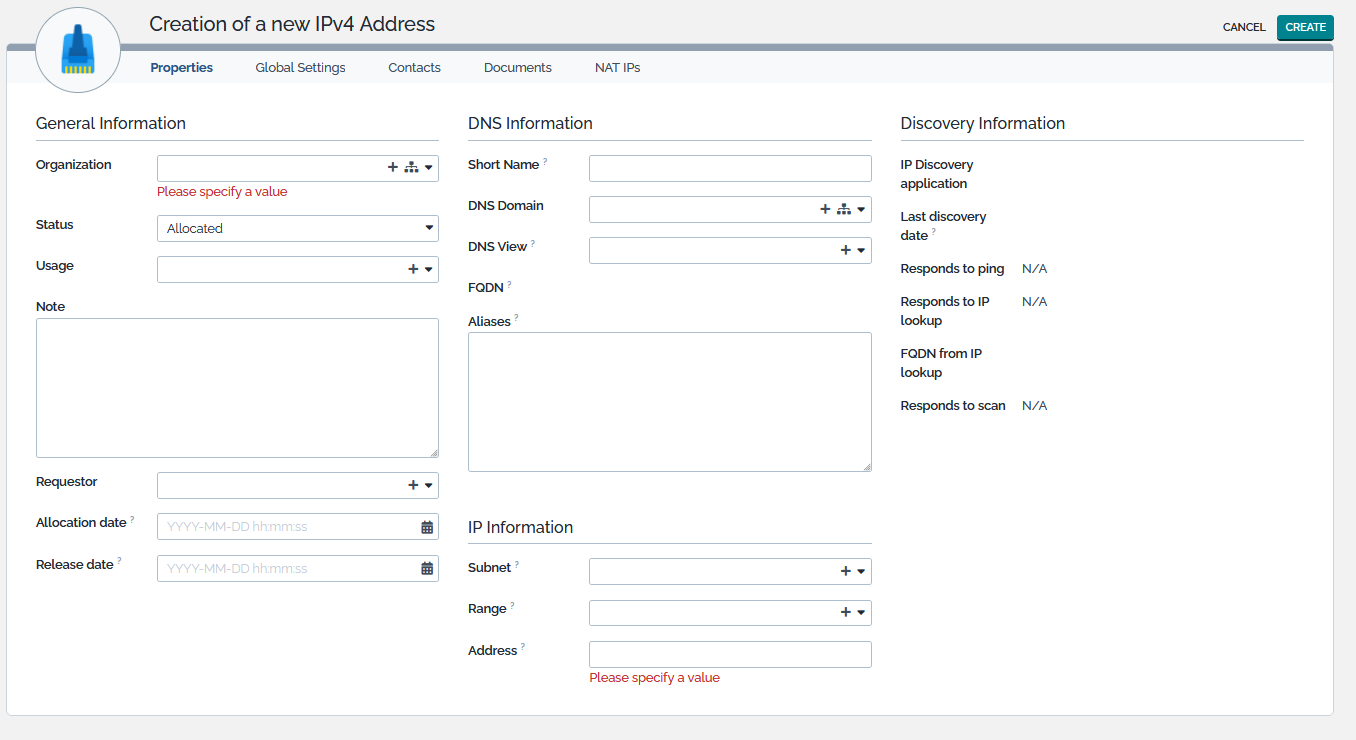
Task: Click the help mark next to Address
Action: pos(523,647)
